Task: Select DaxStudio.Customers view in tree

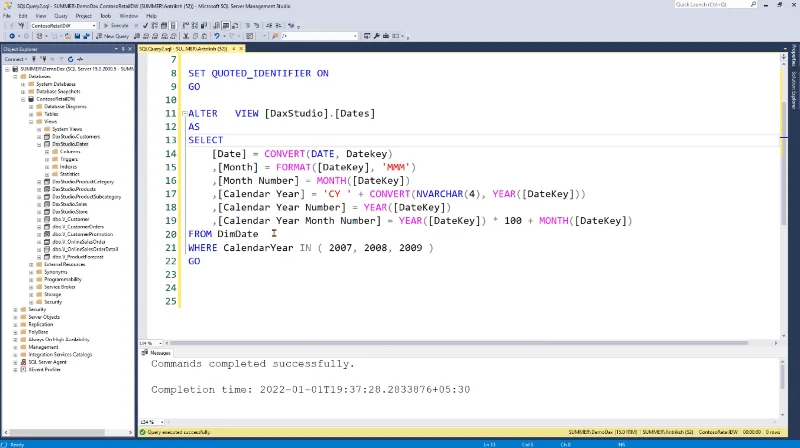Action: 76,137
